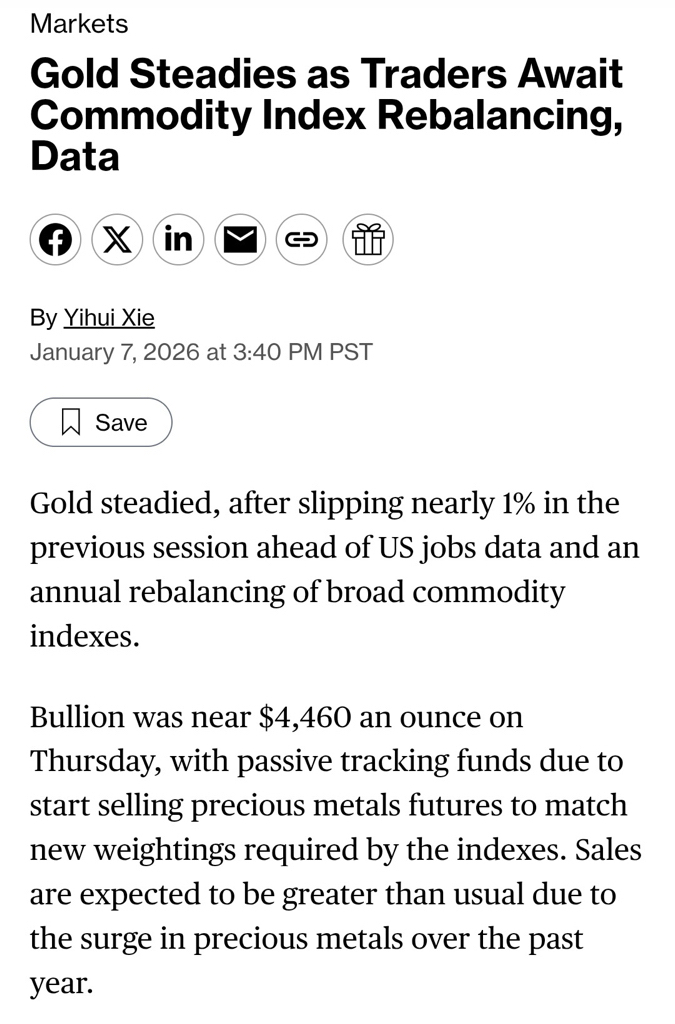The width and height of the screenshot is (675, 1024).
Task: Click the word "Data" in the headline
Action: (x=75, y=157)
